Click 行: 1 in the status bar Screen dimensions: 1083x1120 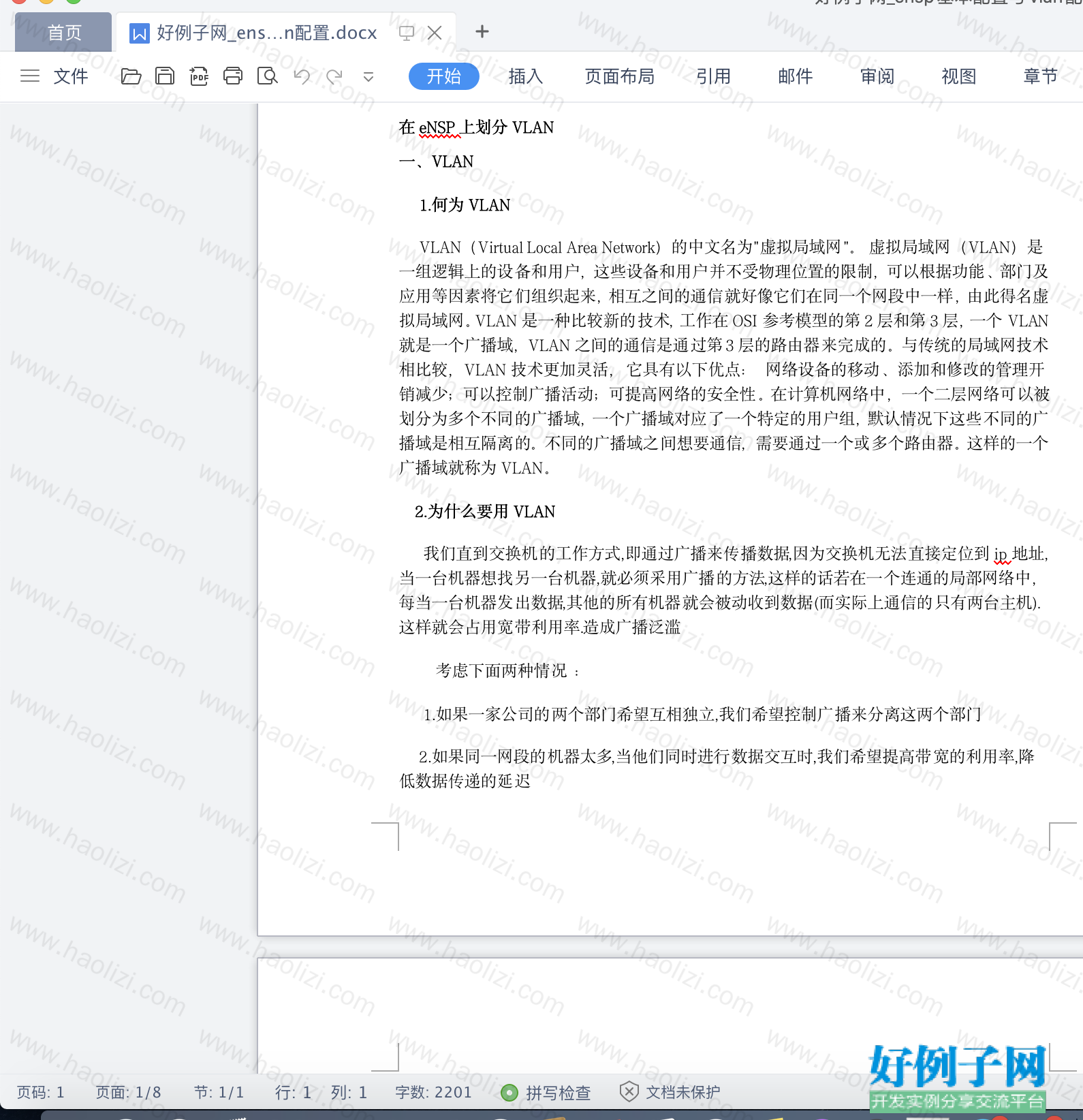point(294,1092)
